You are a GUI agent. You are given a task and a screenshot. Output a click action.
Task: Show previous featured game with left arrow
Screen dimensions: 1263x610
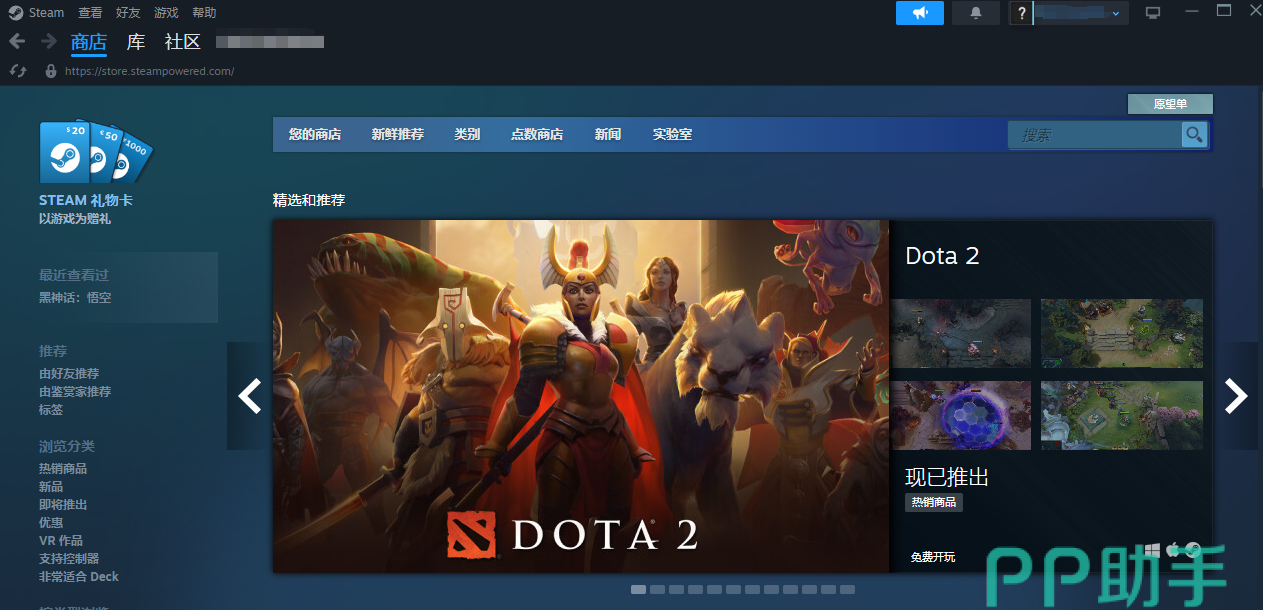249,396
